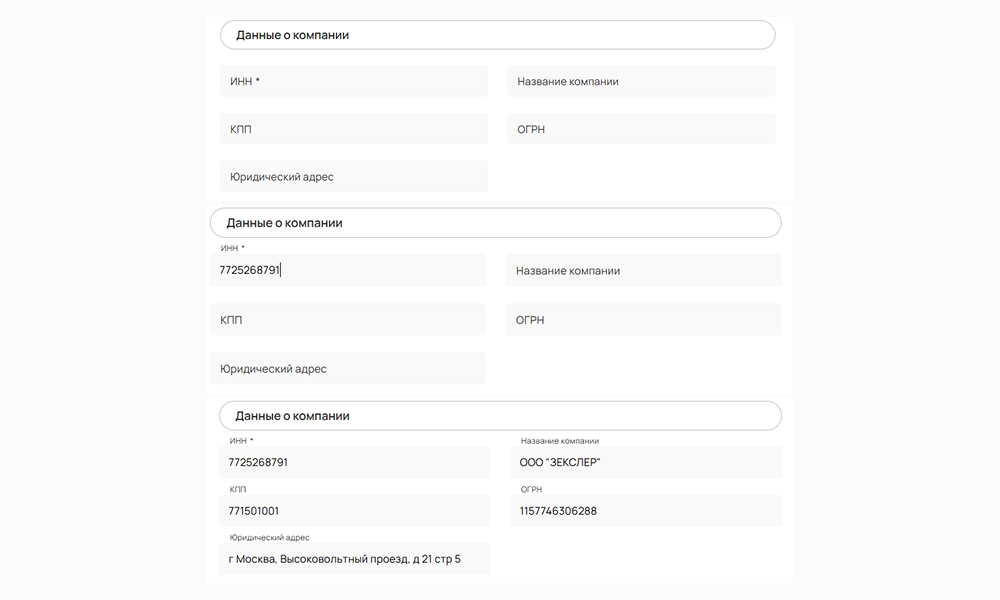The height and width of the screenshot is (600, 1000).
Task: Select the ОГРН field in the fully blank form
Action: pos(641,129)
